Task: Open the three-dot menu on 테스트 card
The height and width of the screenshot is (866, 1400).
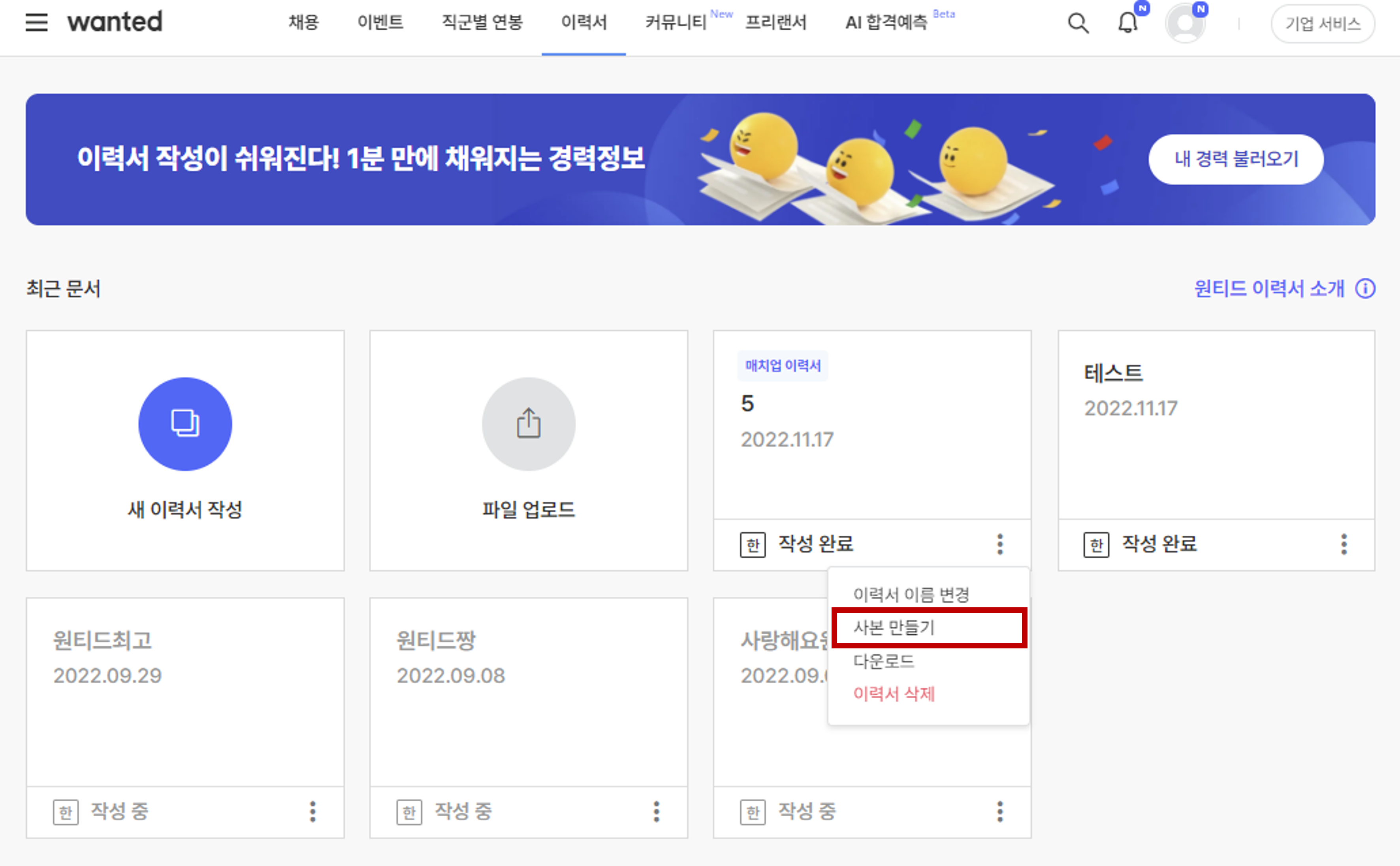Action: pyautogui.click(x=1344, y=544)
